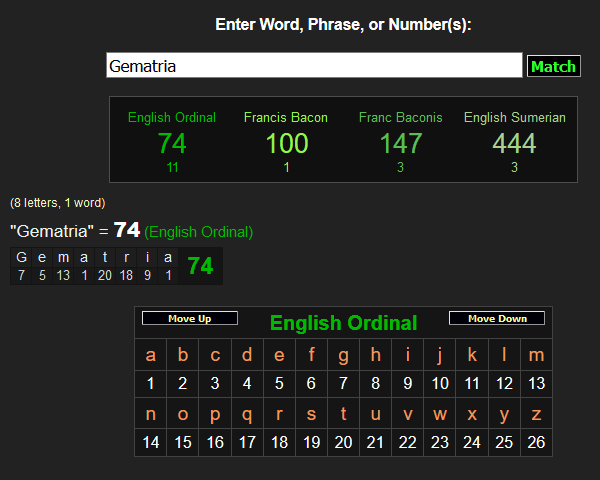Click letter p in the cipher chart
Screen dimensions: 600x480
pos(215,414)
